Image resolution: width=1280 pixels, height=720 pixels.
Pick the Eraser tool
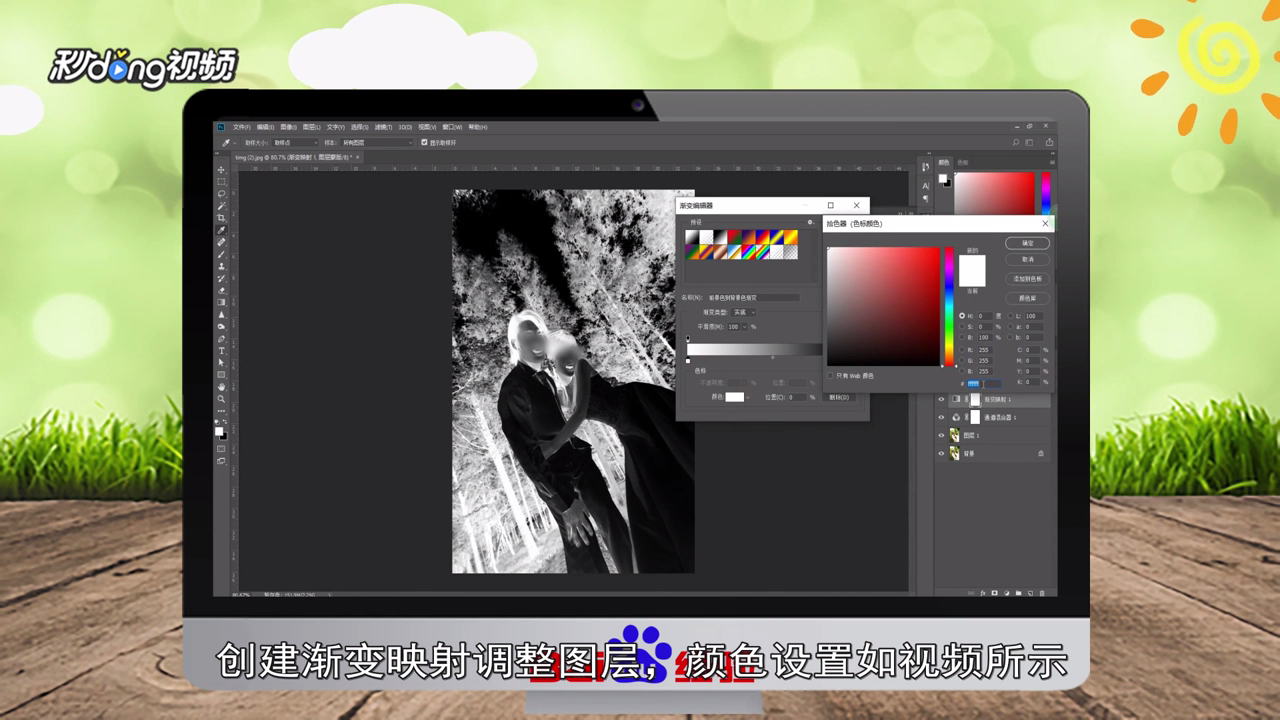tap(222, 290)
